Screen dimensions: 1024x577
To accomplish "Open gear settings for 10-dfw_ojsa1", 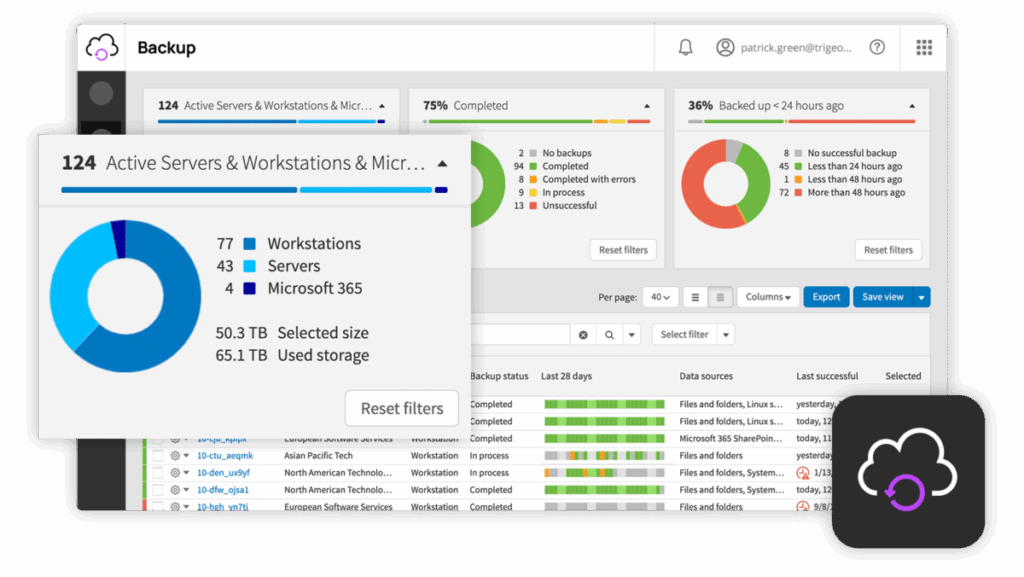I will [174, 490].
